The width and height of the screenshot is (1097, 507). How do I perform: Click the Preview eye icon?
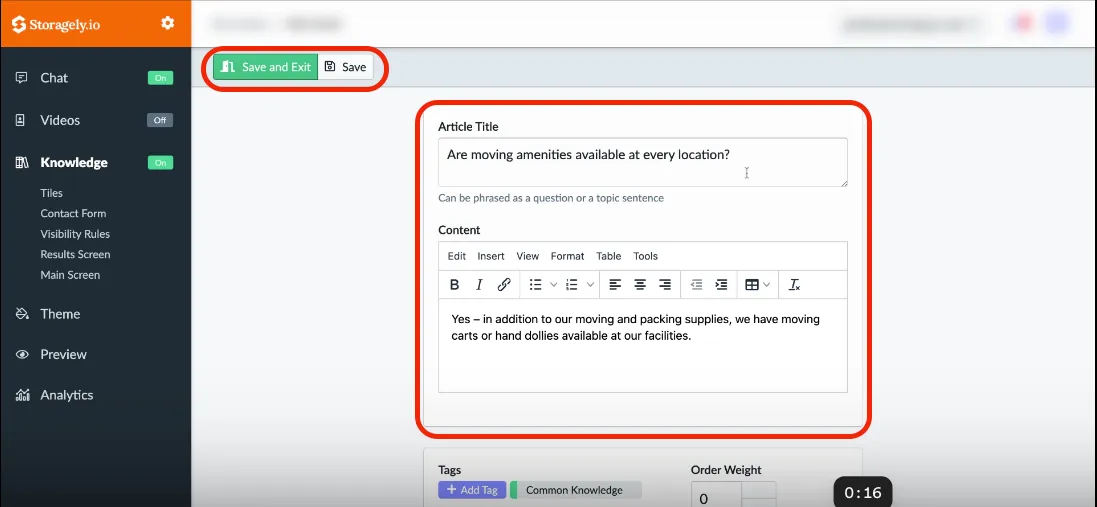click(x=22, y=355)
